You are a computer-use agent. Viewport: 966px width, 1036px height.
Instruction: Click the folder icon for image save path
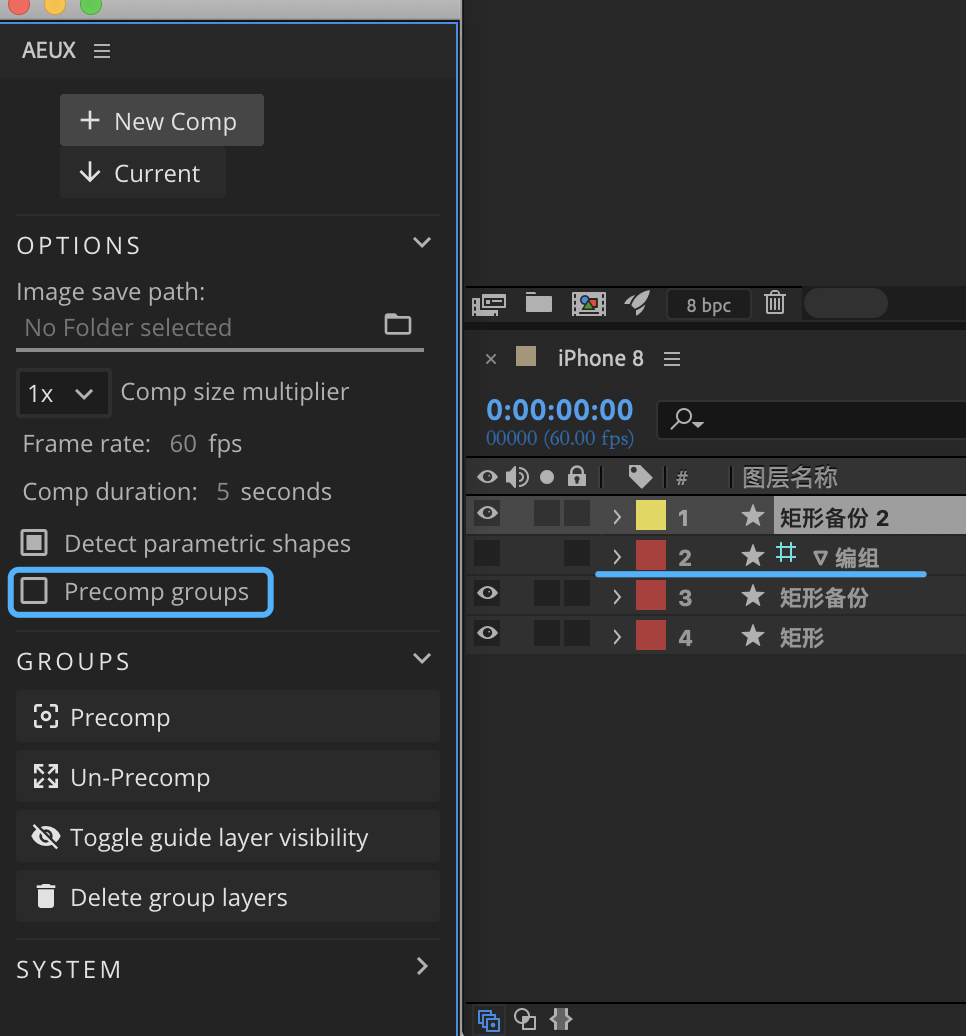tap(398, 324)
